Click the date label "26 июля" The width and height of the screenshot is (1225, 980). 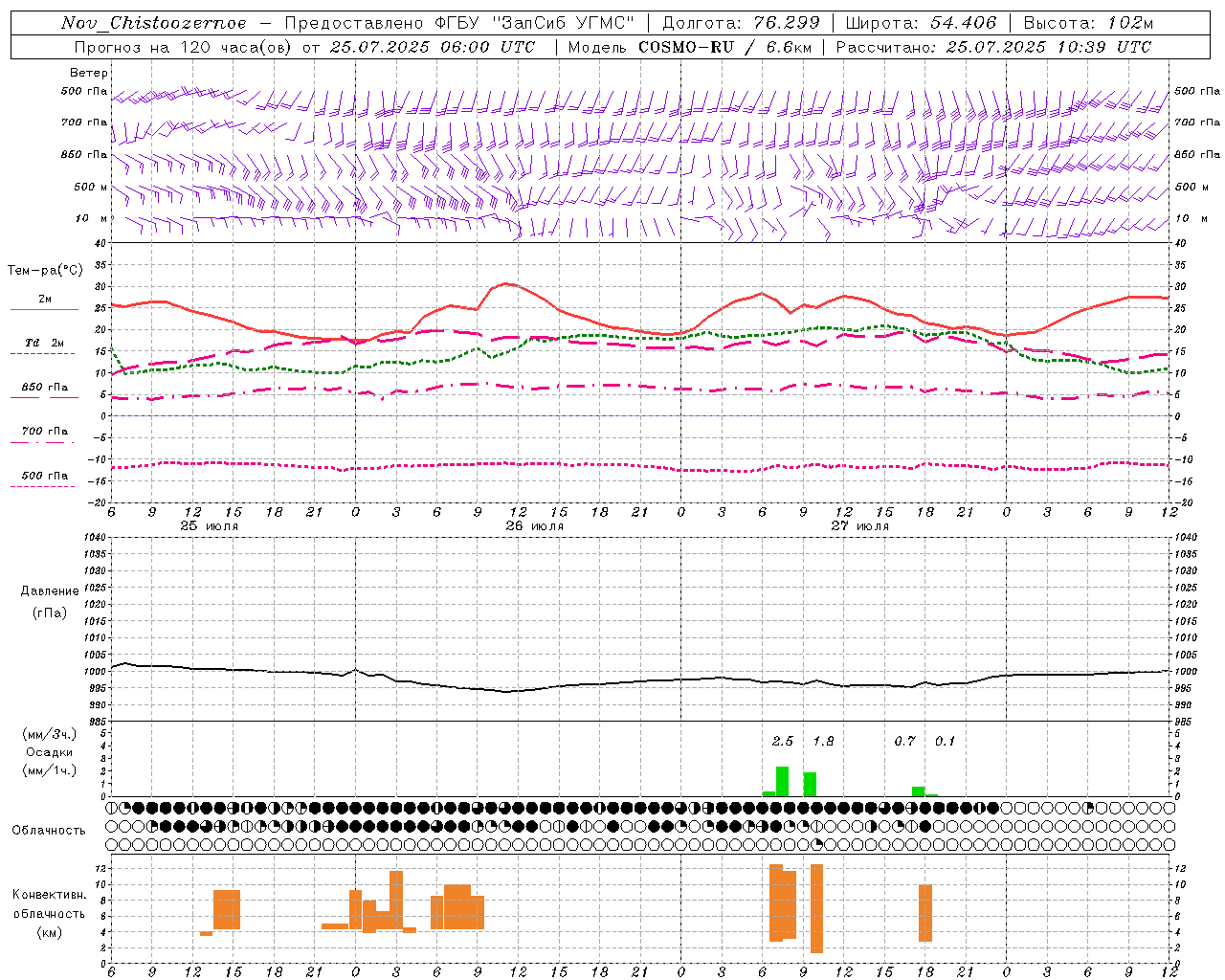tap(535, 526)
